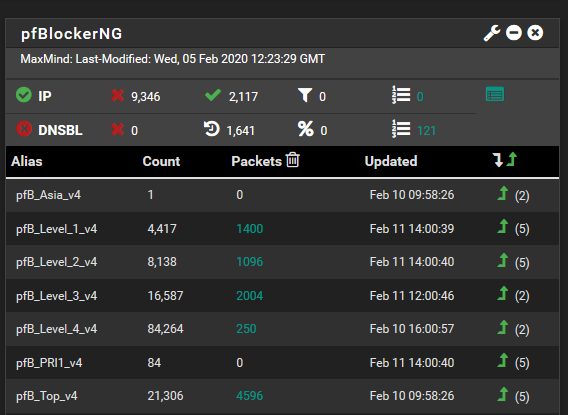The width and height of the screenshot is (568, 415).
Task: Click the DNSBL percent icon
Action: [305, 129]
